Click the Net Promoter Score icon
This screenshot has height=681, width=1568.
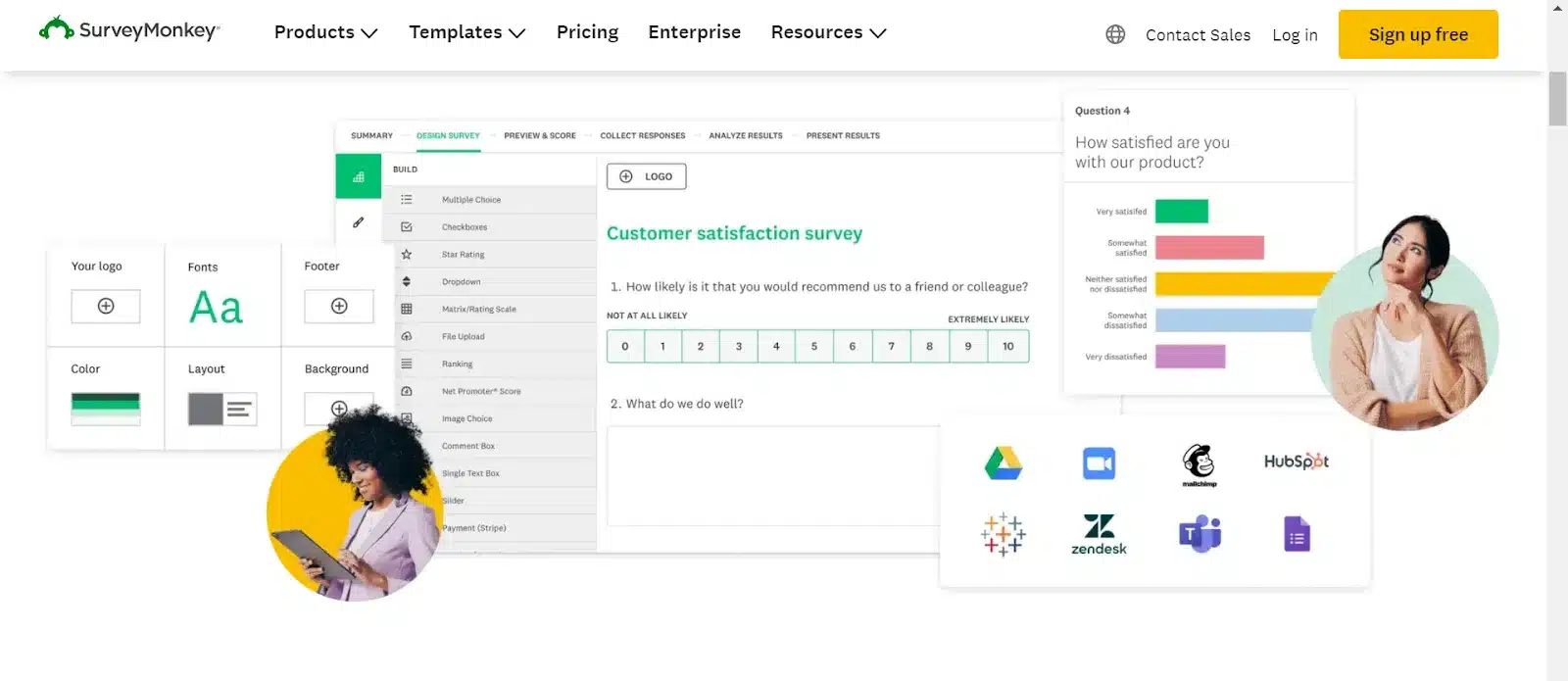tap(407, 391)
